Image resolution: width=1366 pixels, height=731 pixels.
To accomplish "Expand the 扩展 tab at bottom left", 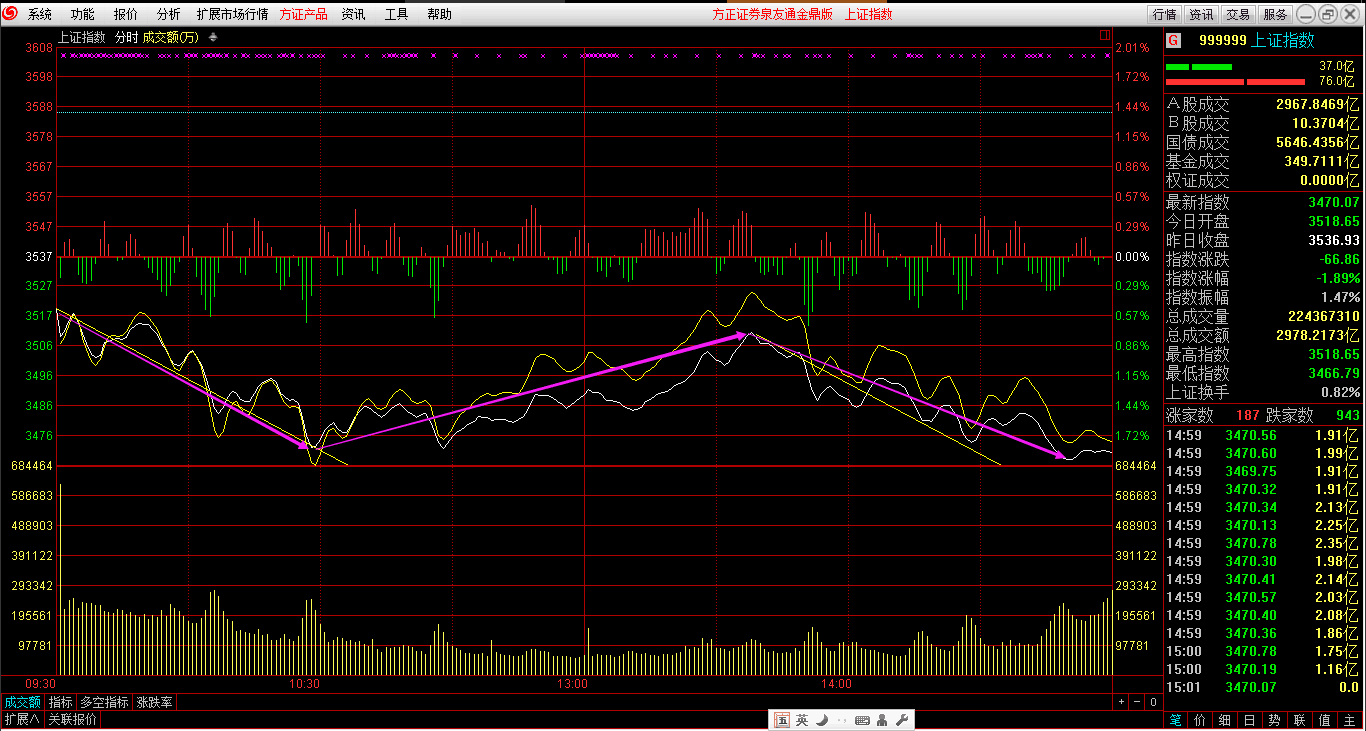I will point(22,719).
